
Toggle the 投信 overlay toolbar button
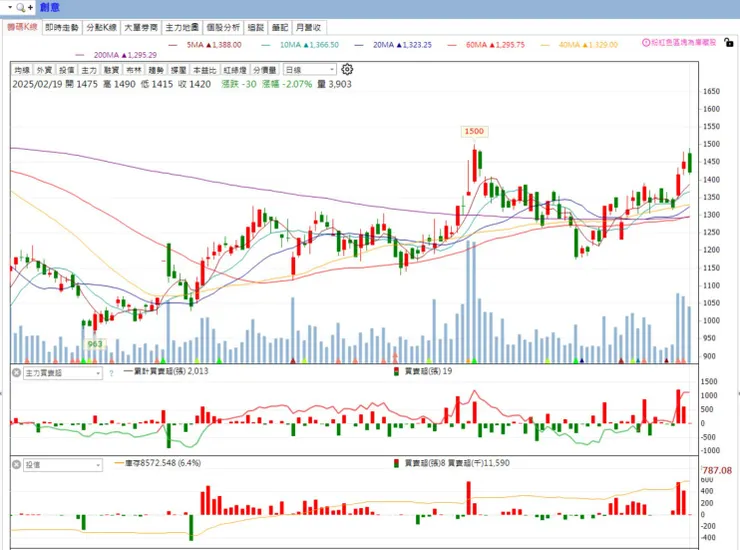coord(67,70)
